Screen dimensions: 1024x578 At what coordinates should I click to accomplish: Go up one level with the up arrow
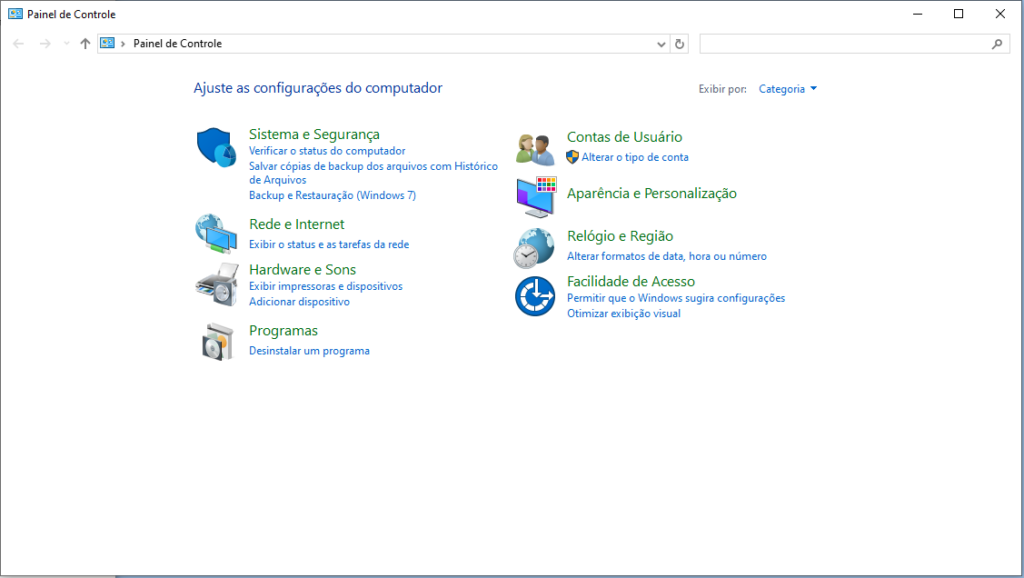[85, 44]
